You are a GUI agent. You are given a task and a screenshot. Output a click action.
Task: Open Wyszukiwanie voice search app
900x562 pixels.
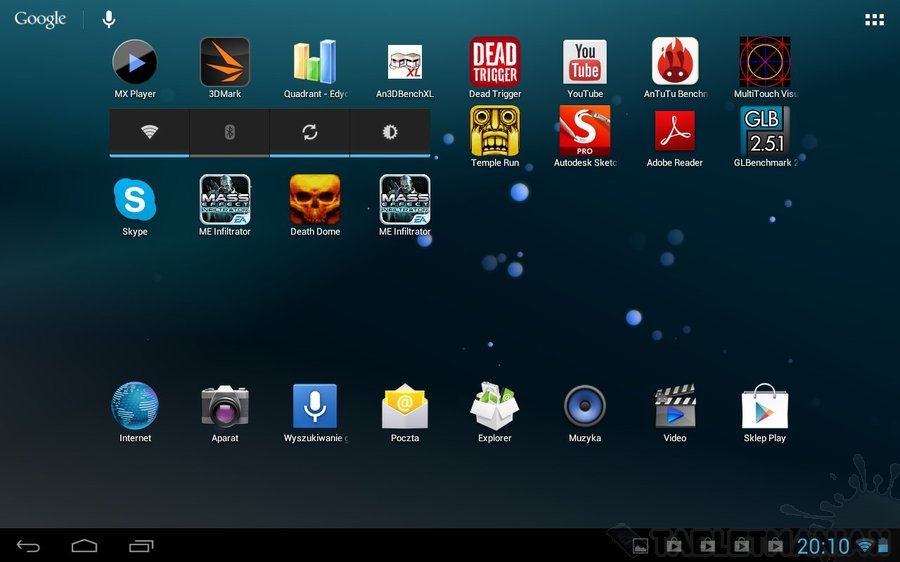coord(315,406)
